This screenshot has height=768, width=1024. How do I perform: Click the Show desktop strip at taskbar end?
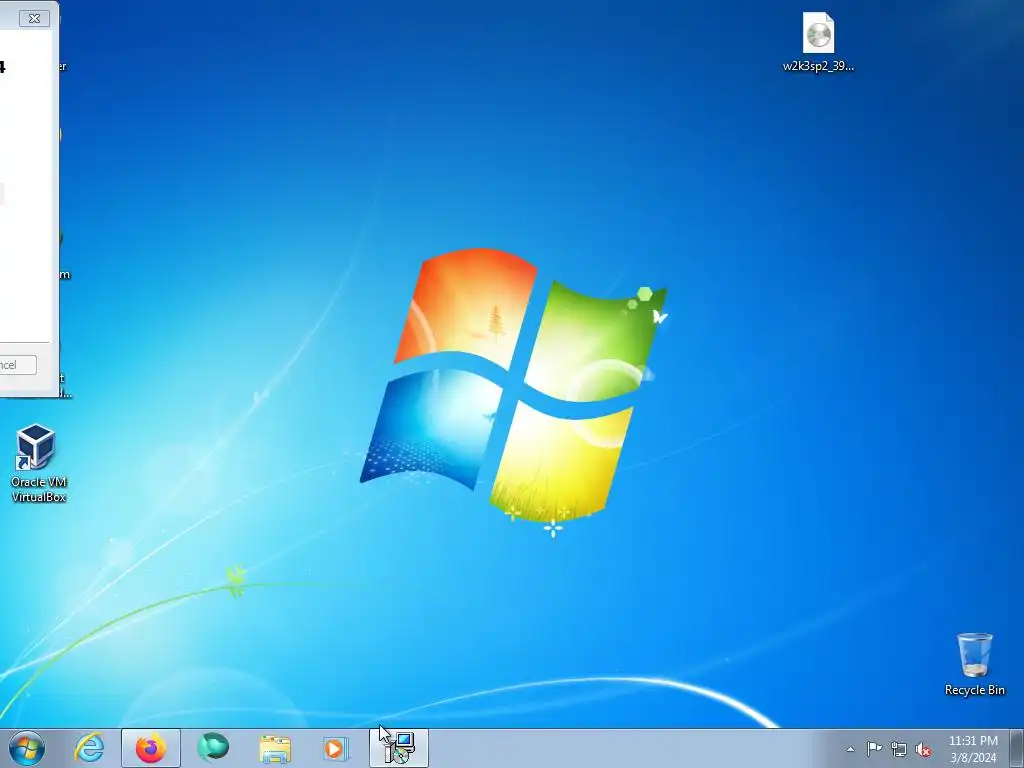[1016, 748]
